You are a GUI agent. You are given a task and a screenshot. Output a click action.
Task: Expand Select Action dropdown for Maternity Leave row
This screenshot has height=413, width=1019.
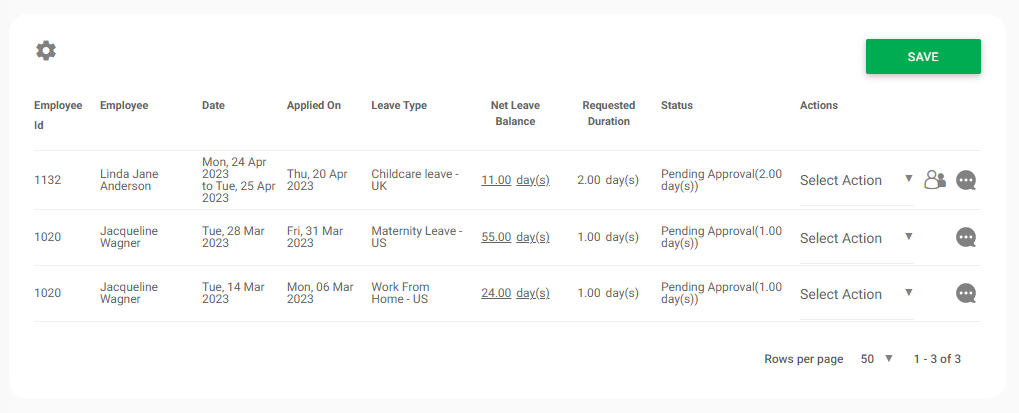856,238
